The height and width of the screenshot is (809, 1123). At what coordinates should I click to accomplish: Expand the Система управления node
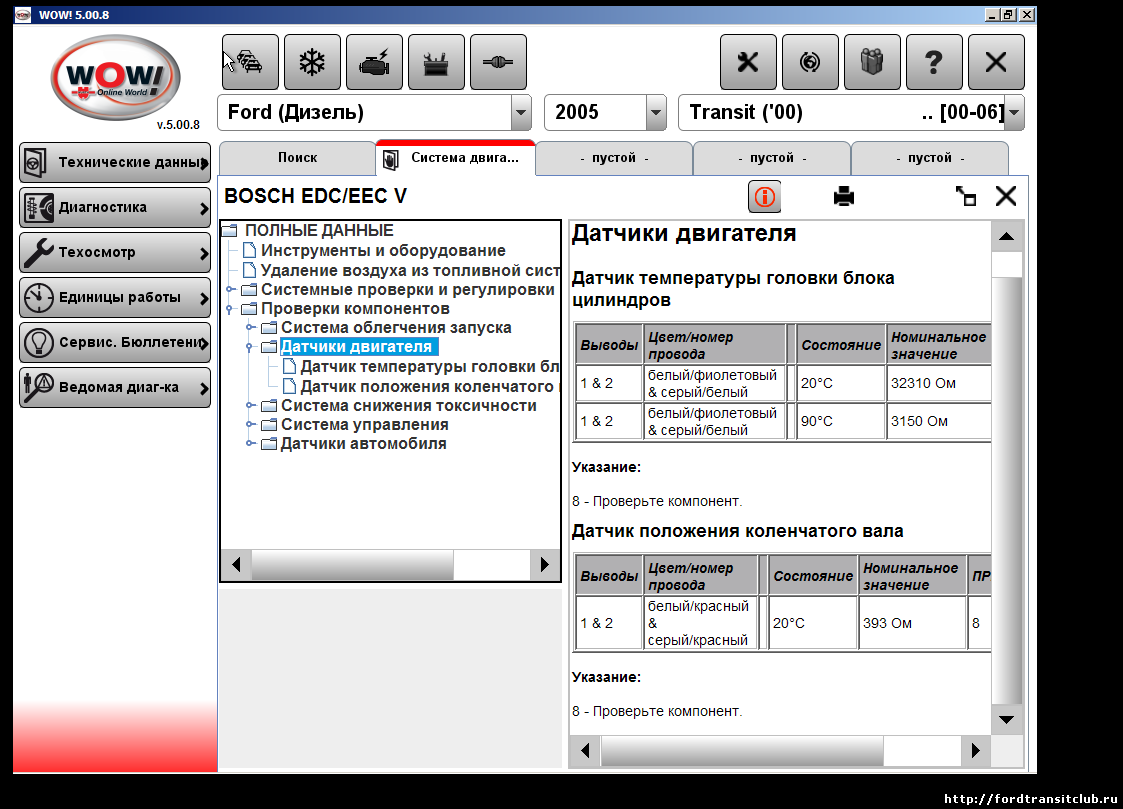point(250,425)
